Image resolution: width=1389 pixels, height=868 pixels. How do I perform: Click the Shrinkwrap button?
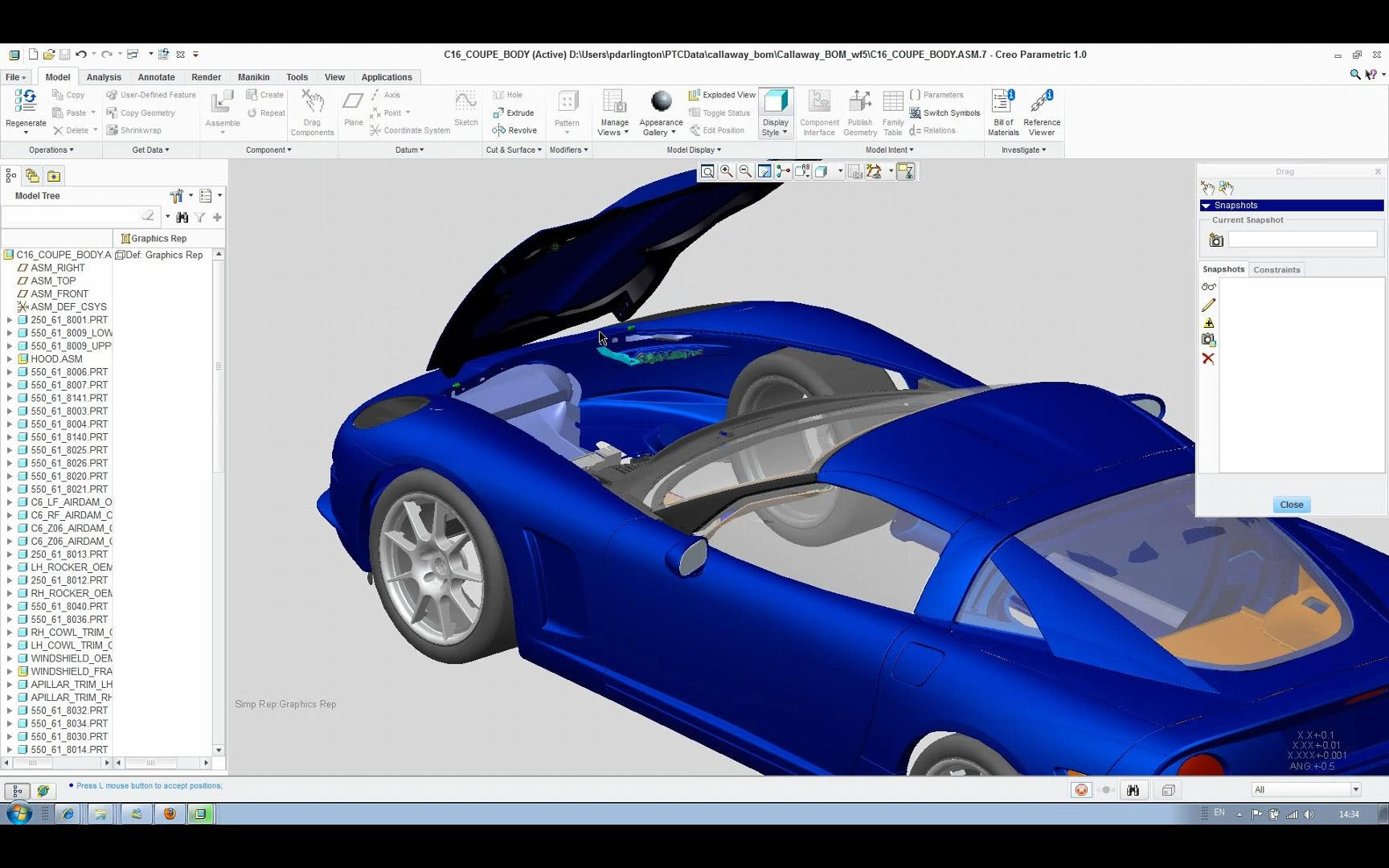(x=133, y=130)
